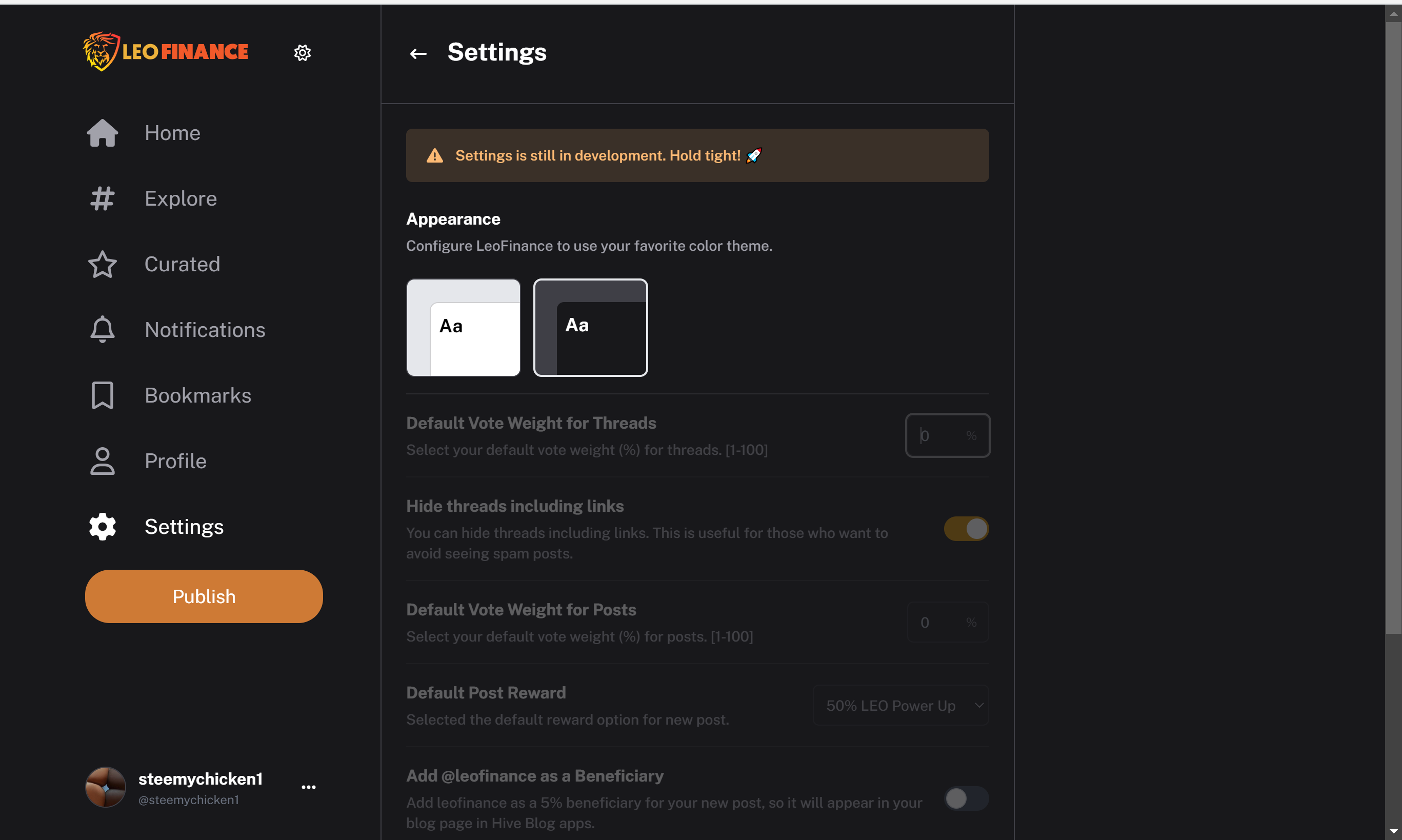Open the Curated menu item
Viewport: 1402px width, 840px height.
tap(182, 264)
